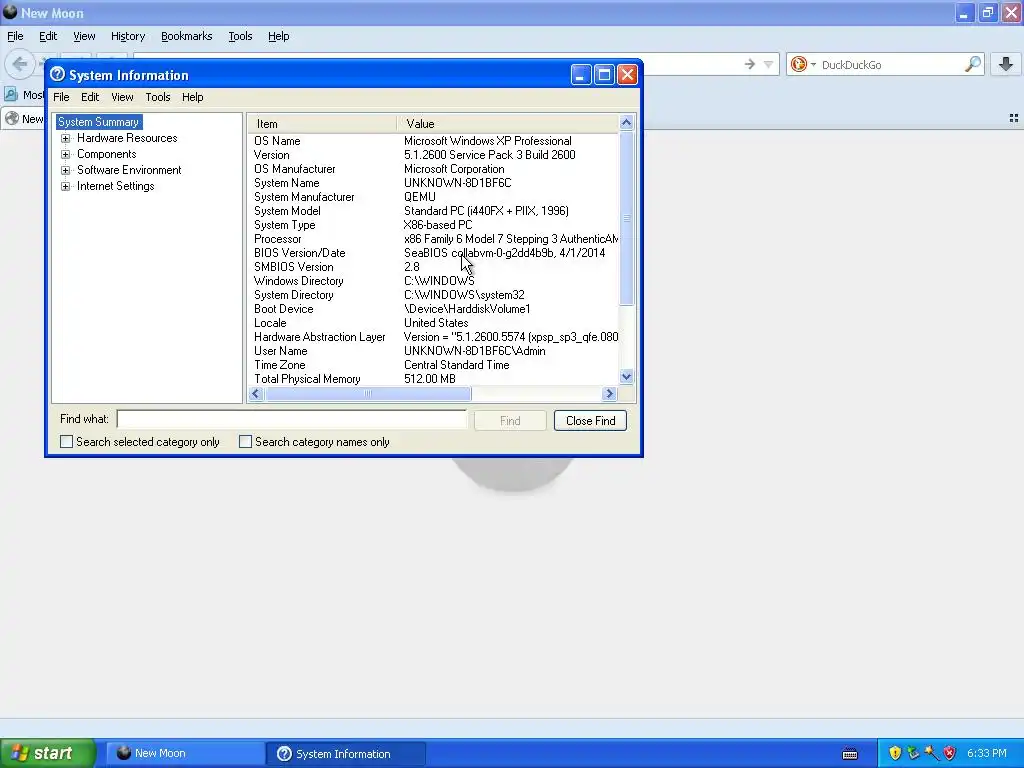Click the New Moon back arrow button

tap(20, 64)
